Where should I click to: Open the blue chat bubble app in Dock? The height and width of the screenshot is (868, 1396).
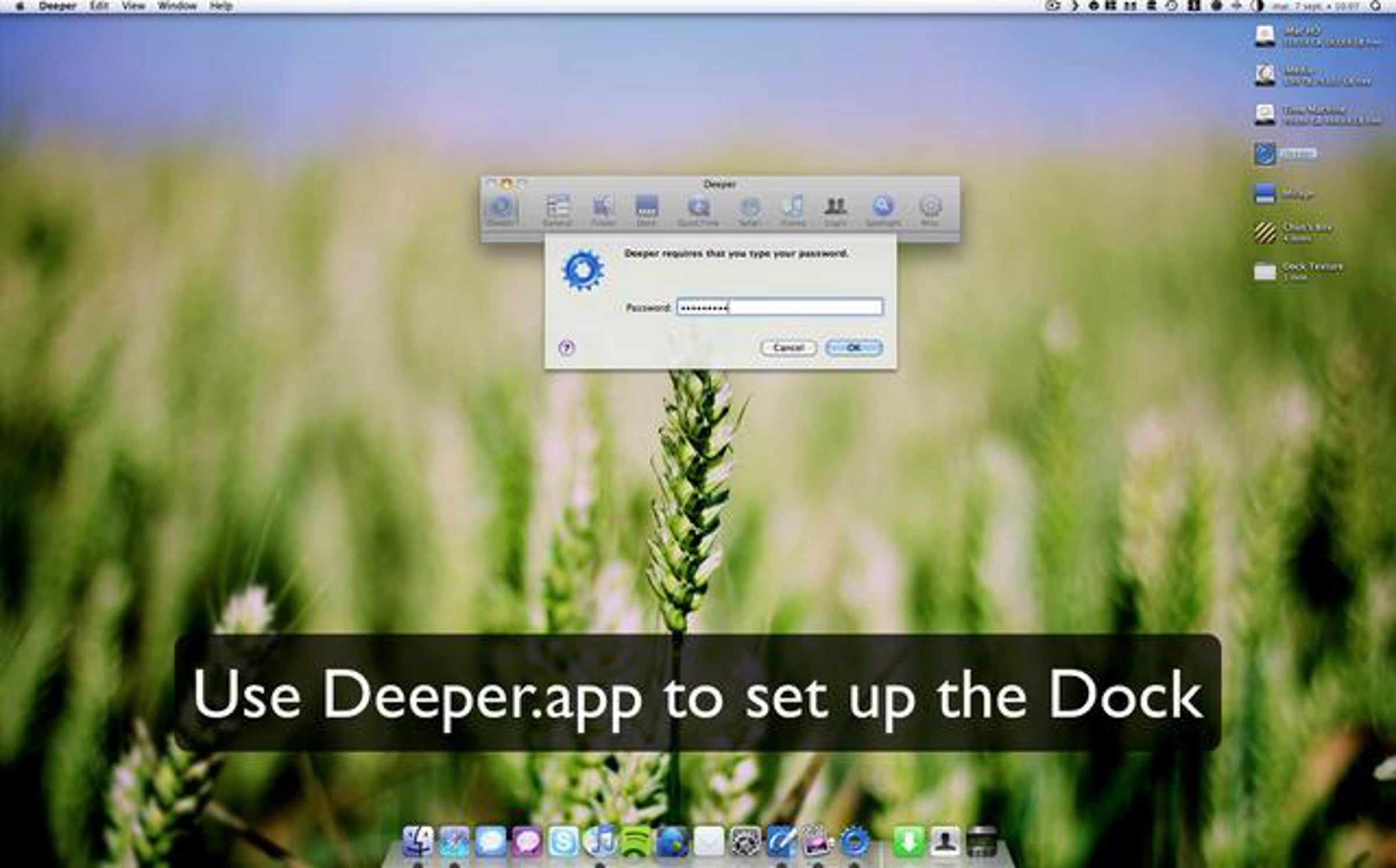(x=490, y=841)
